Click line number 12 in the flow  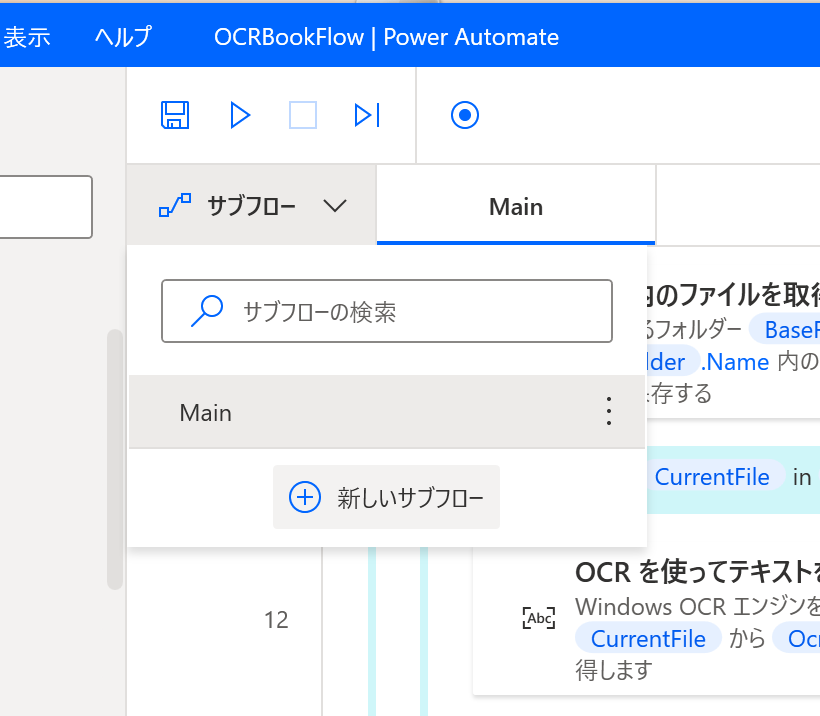(x=276, y=620)
